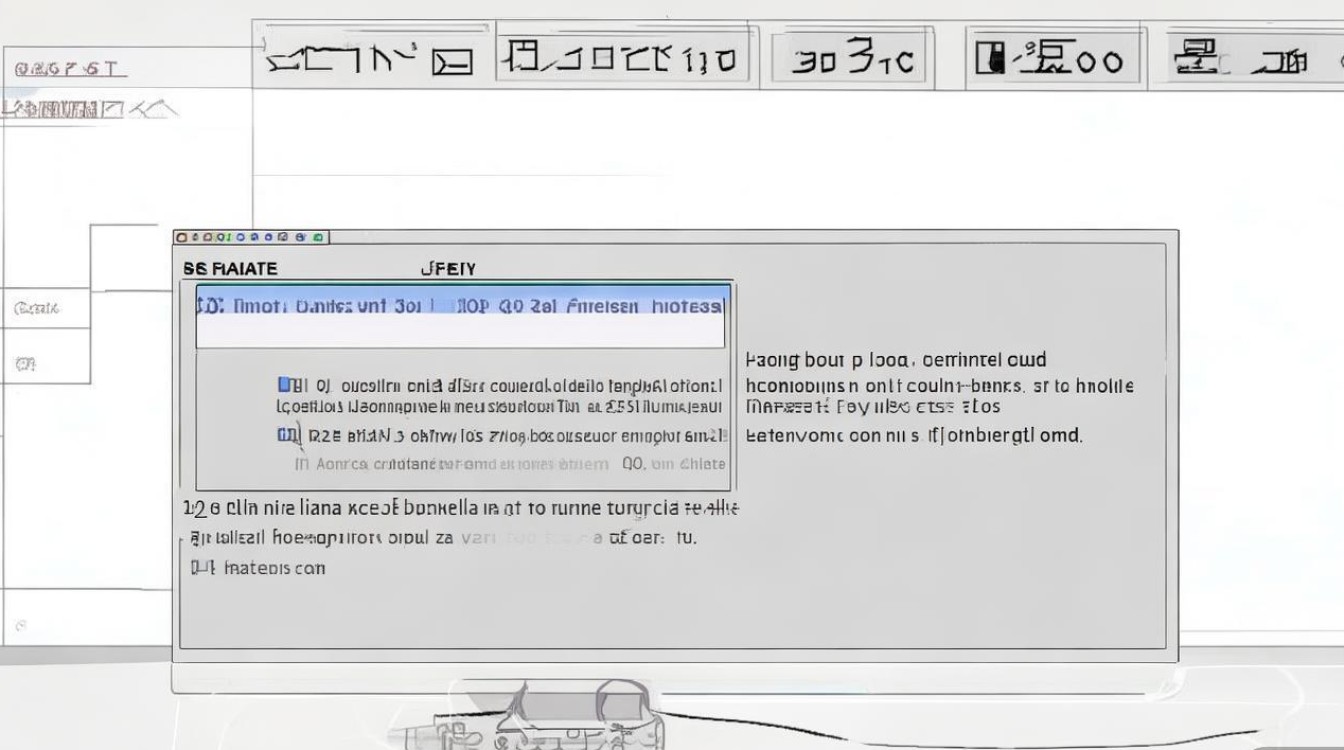Toggle the checkbox on the 'R2E' list row
The image size is (1344, 750).
286,435
